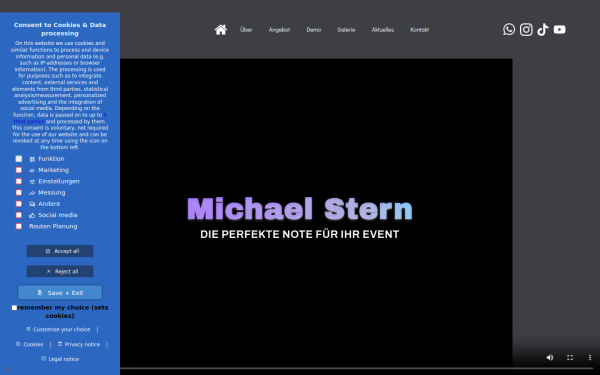
Task: Open the Aktuelles menu item
Action: tap(383, 29)
